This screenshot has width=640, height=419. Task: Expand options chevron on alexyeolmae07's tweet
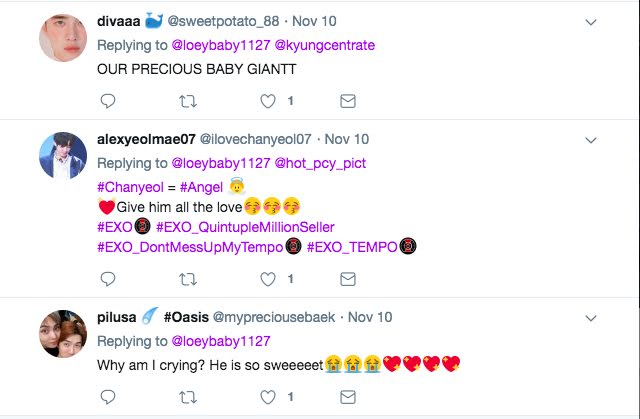point(591,139)
